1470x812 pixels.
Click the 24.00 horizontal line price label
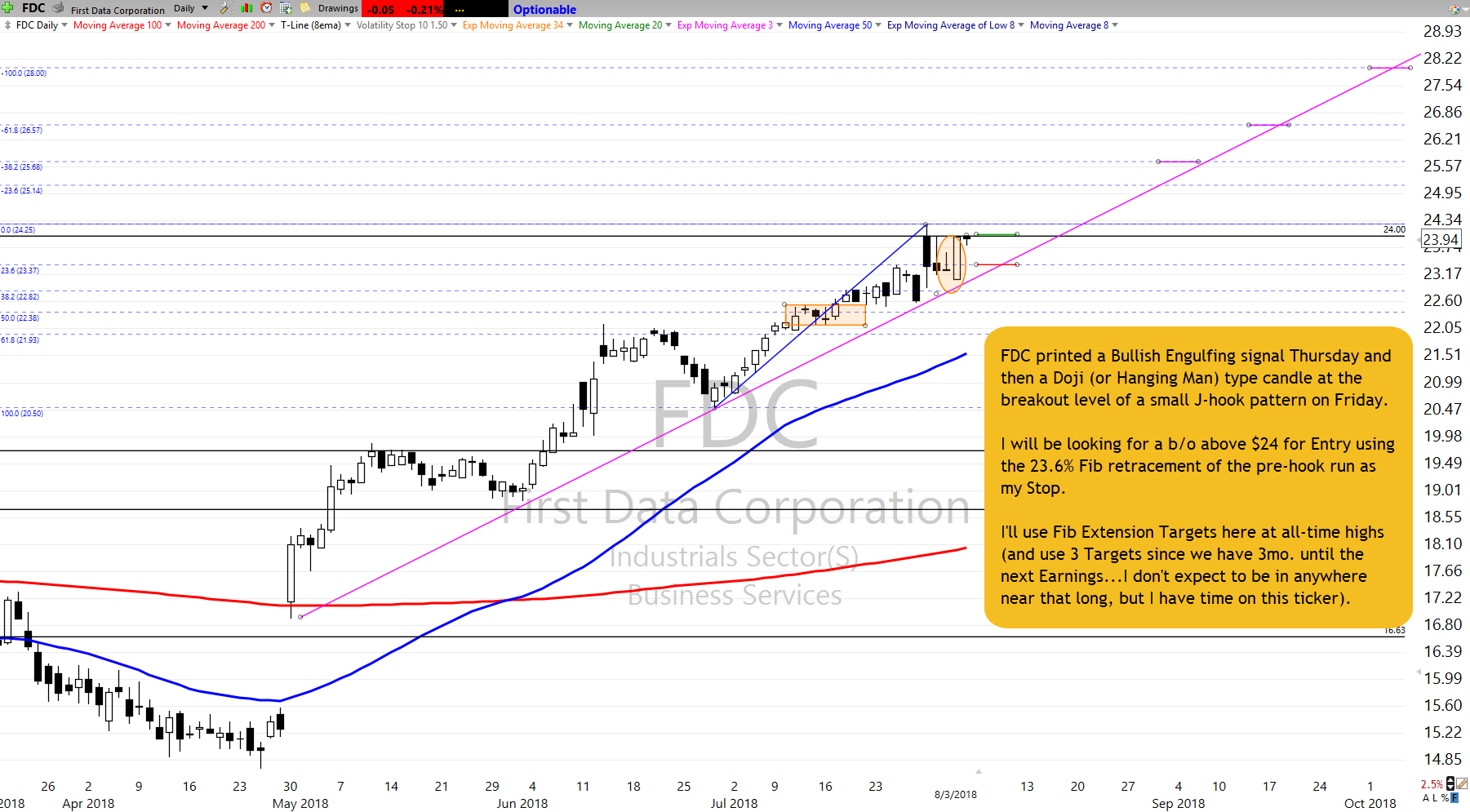1394,229
